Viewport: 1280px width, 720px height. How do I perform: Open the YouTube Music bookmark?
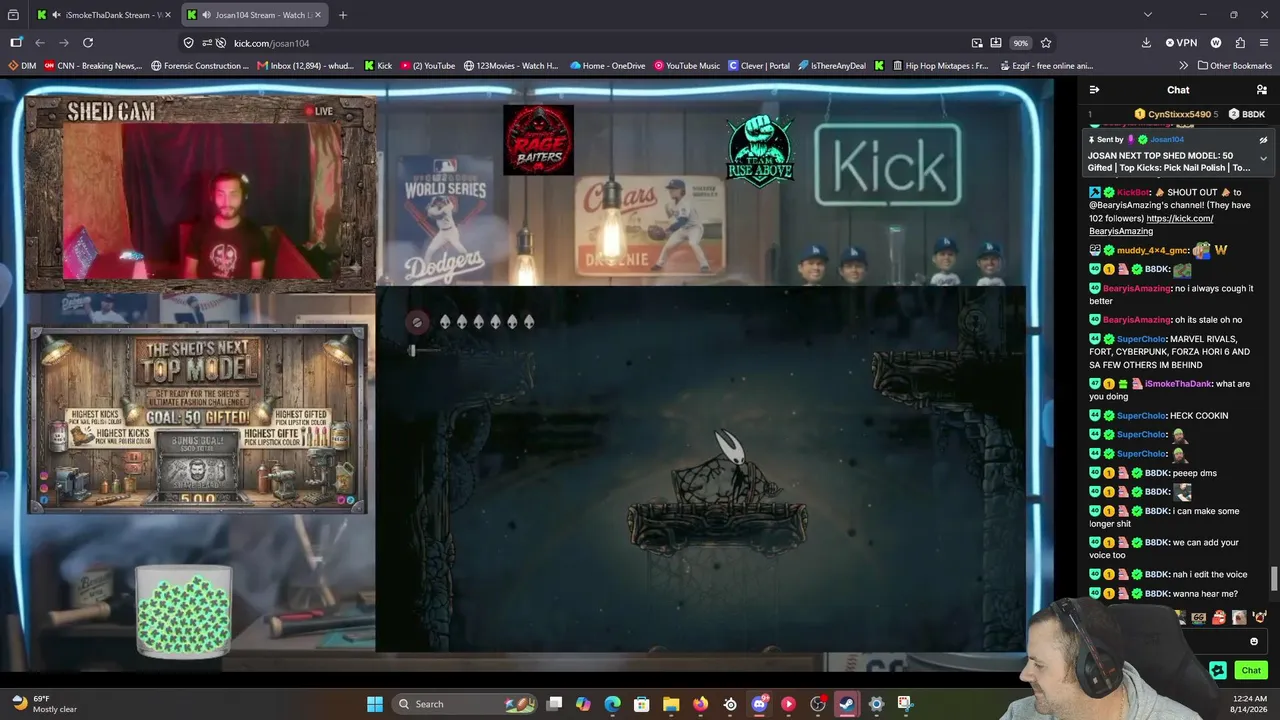(687, 66)
